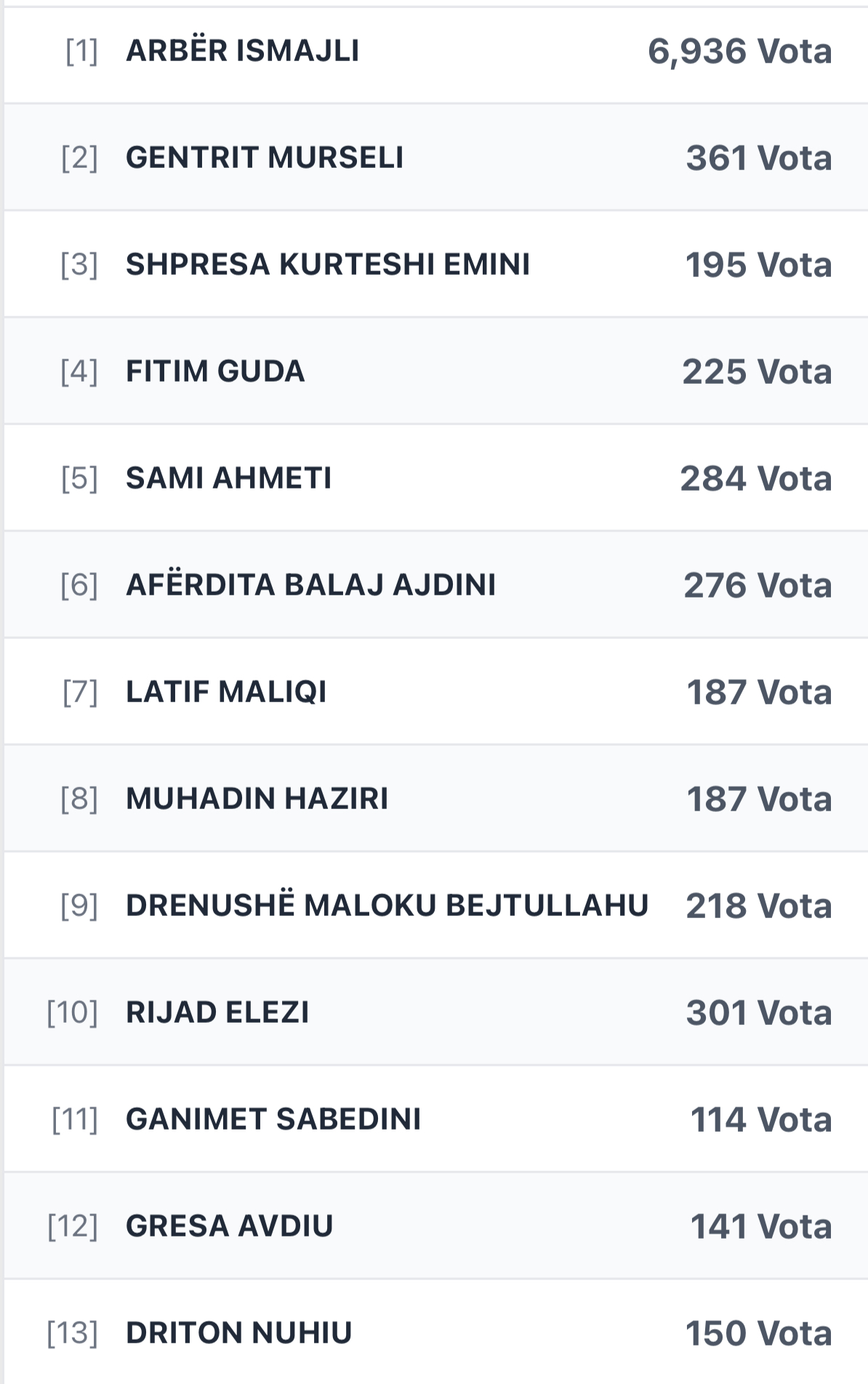Click the 301 Vota total
The image size is (868, 1384).
coord(758,1013)
